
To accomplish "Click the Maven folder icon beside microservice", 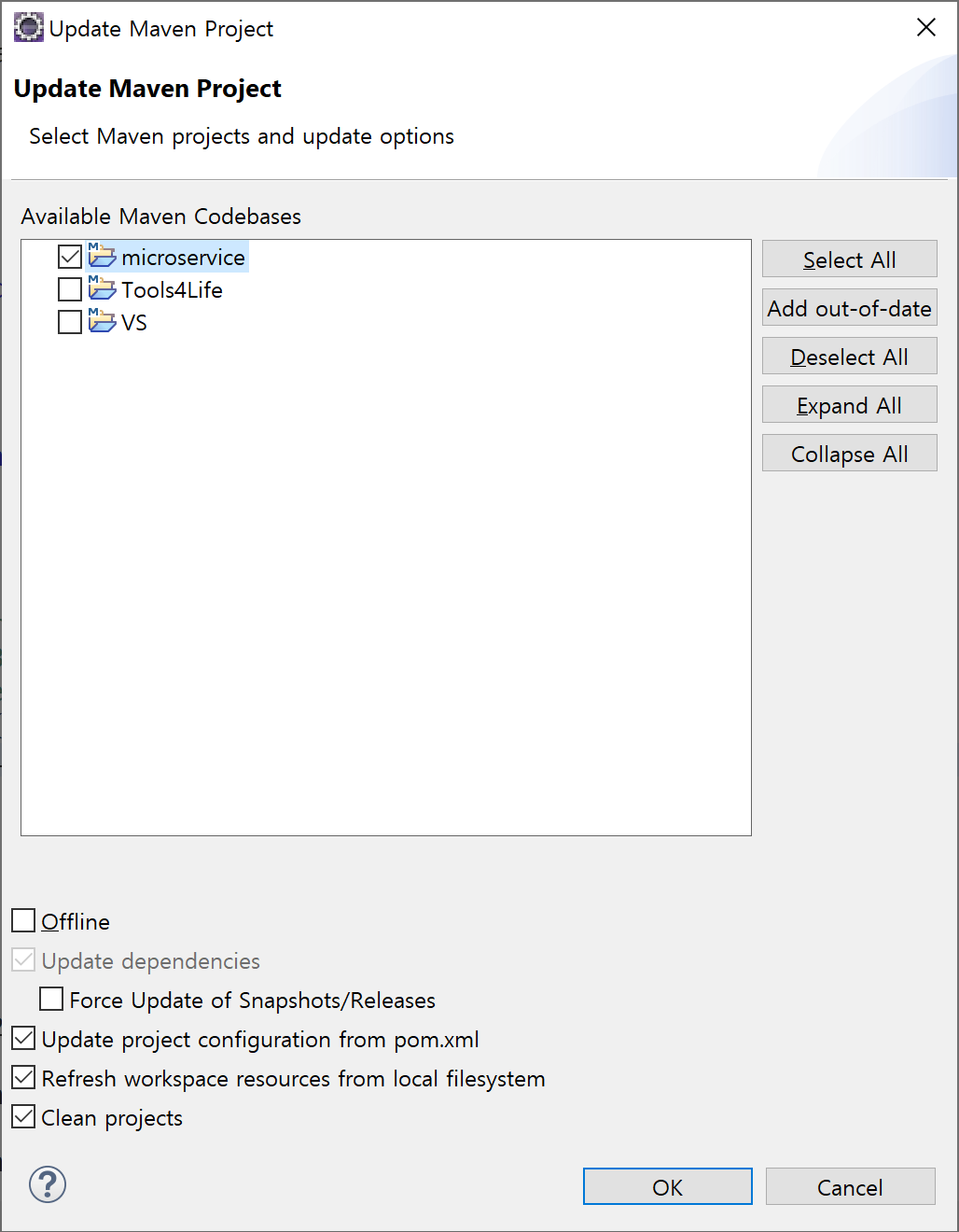I will coord(102,257).
